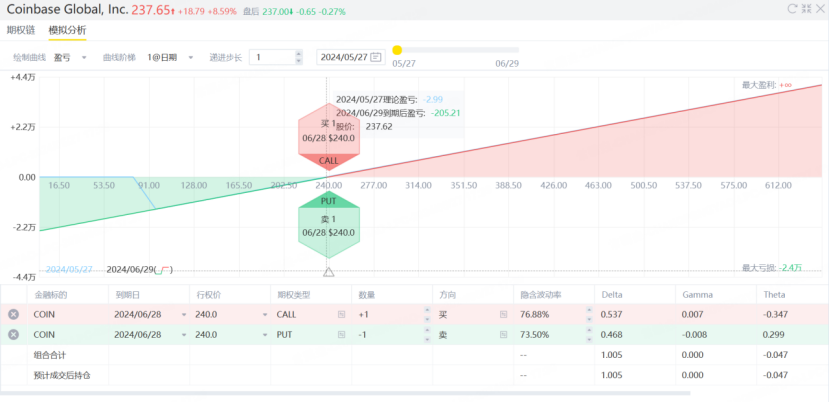The image size is (829, 403).
Task: Click the 数量 column header
Action: 366,295
